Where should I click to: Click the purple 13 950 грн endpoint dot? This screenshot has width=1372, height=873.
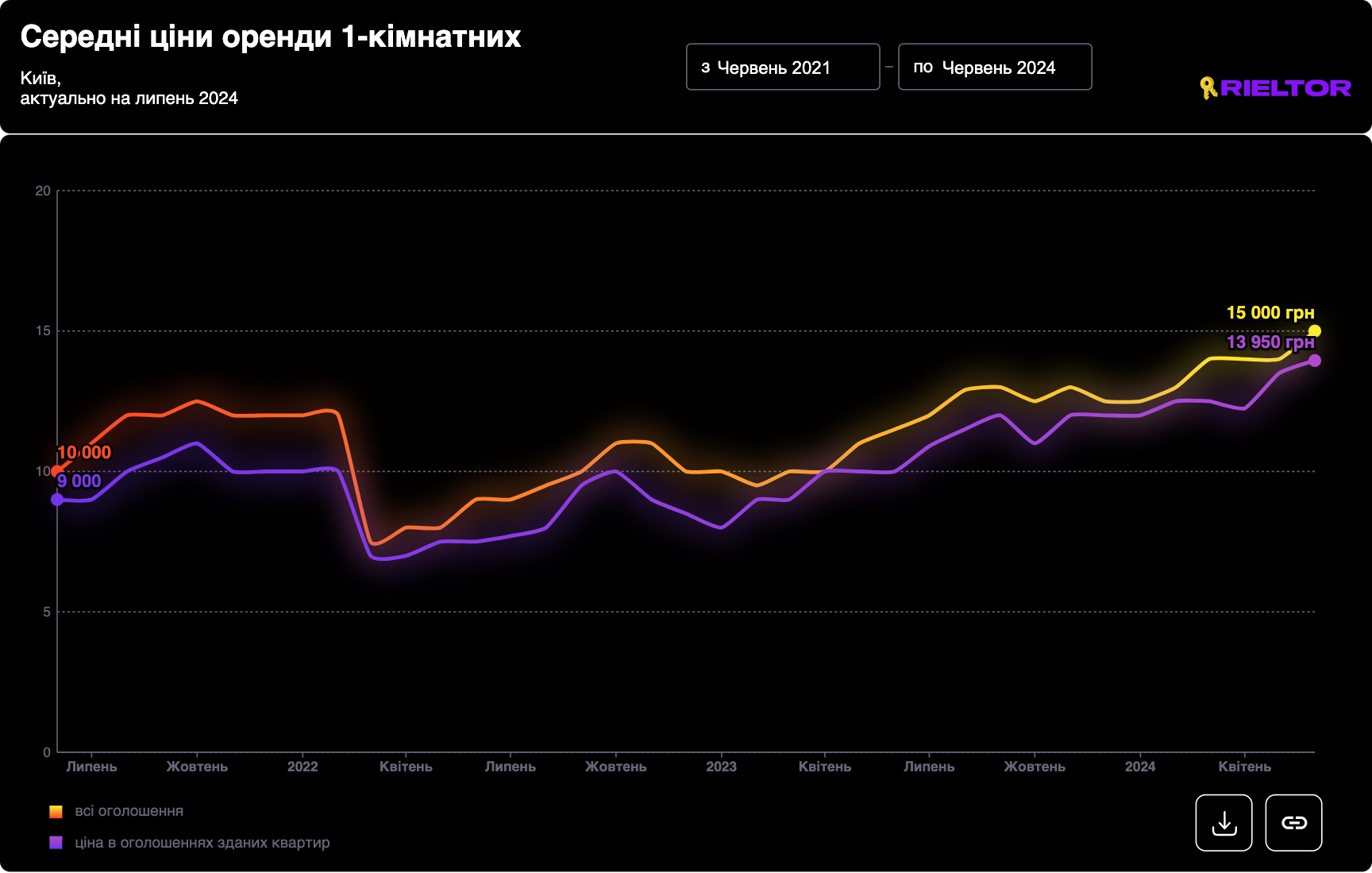pos(1315,361)
